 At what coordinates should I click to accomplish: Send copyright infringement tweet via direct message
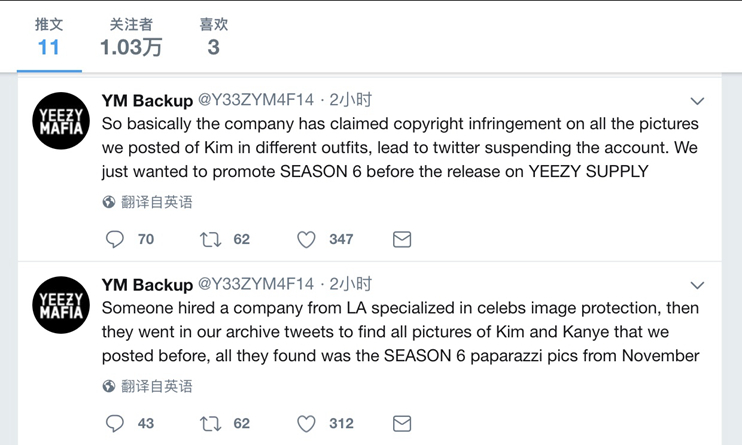click(x=402, y=239)
